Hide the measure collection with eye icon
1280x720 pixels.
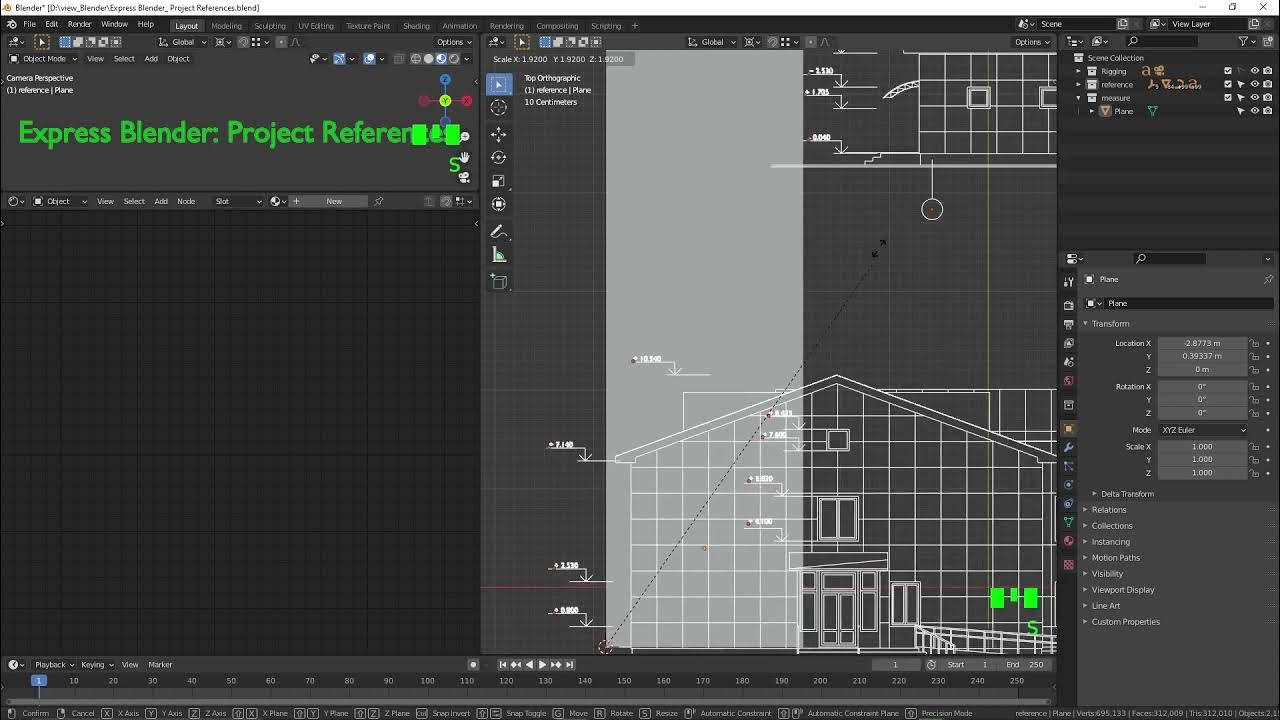tap(1254, 98)
